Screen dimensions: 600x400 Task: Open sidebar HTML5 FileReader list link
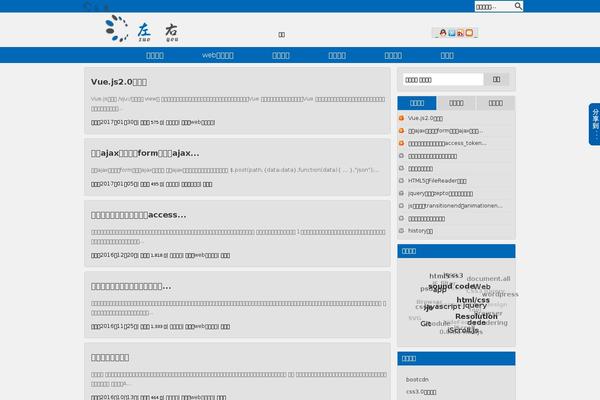click(437, 181)
